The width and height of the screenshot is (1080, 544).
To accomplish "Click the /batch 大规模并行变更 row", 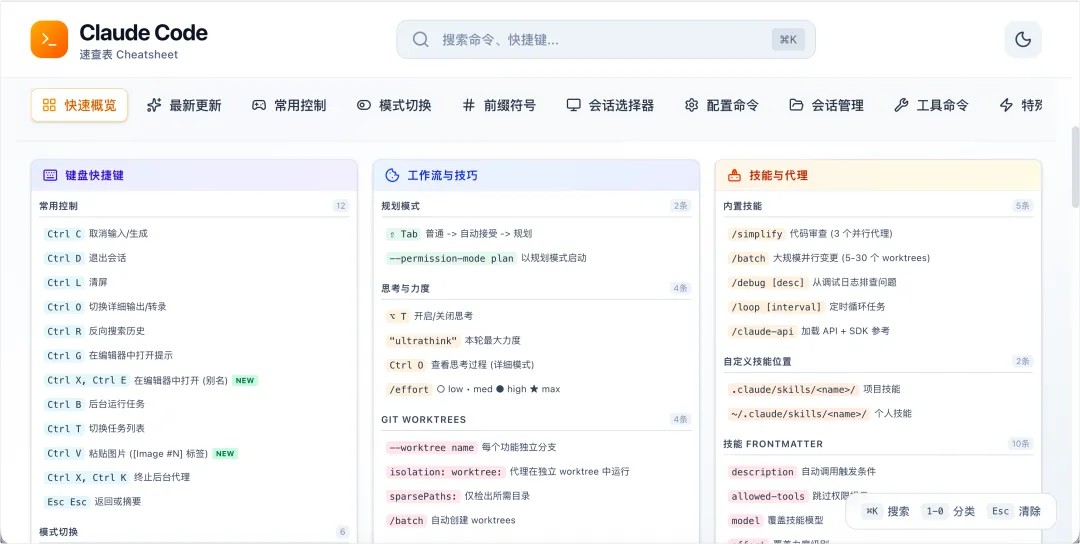I will pos(878,258).
